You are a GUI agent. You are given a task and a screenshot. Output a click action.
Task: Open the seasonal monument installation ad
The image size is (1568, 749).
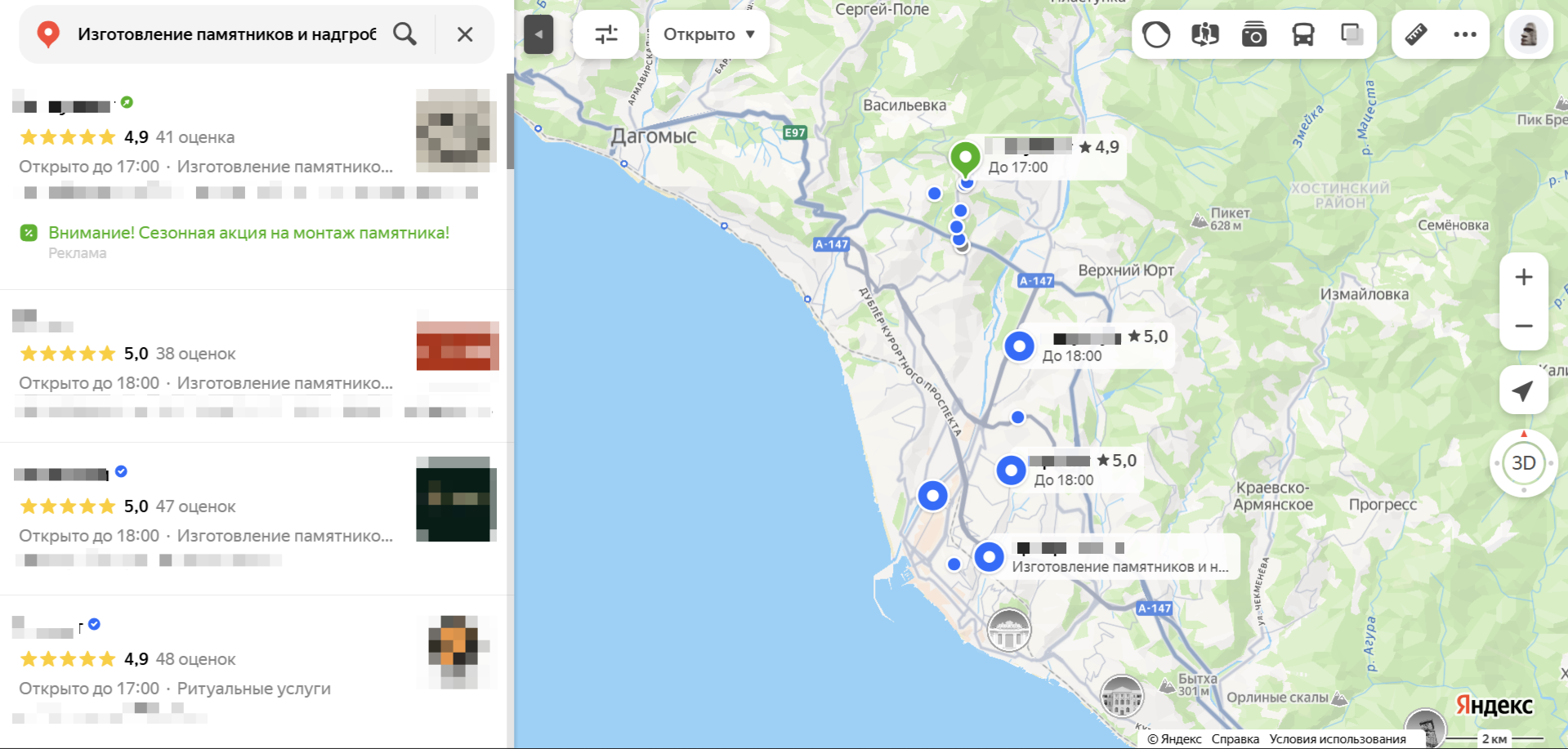coord(248,233)
